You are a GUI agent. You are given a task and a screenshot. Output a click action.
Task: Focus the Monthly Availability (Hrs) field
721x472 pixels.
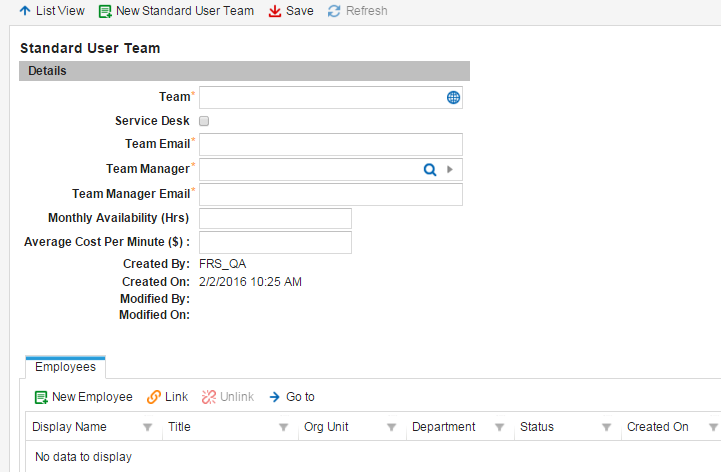click(276, 218)
